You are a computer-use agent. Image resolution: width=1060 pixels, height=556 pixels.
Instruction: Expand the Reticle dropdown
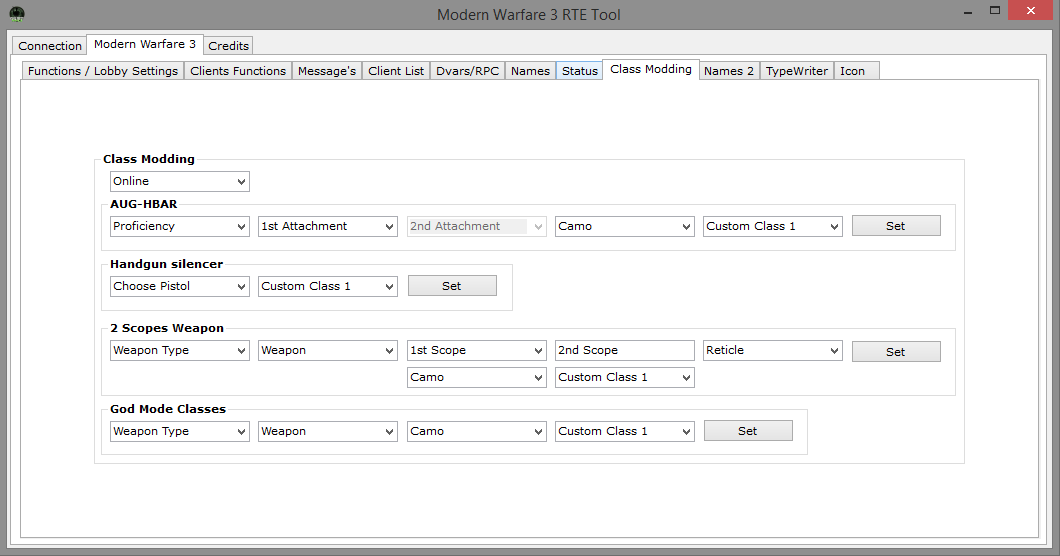click(772, 350)
